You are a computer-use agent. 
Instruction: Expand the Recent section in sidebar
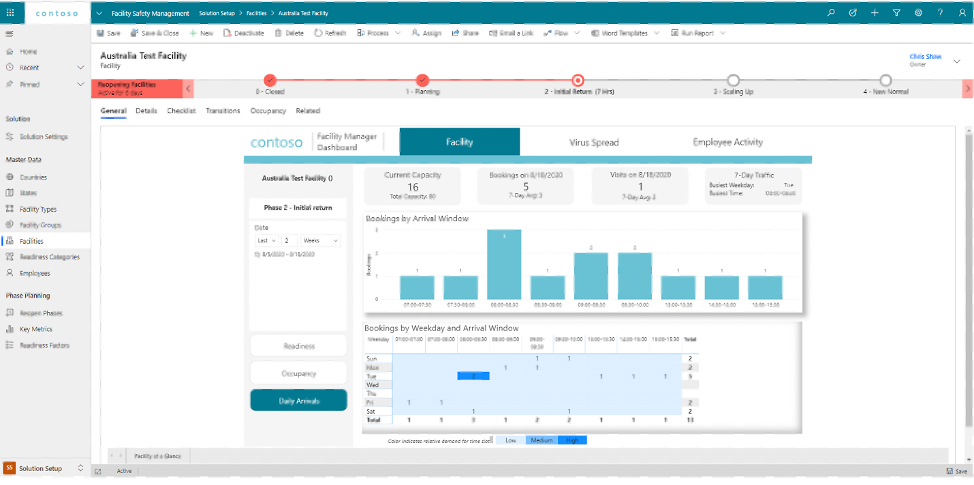[x=80, y=67]
